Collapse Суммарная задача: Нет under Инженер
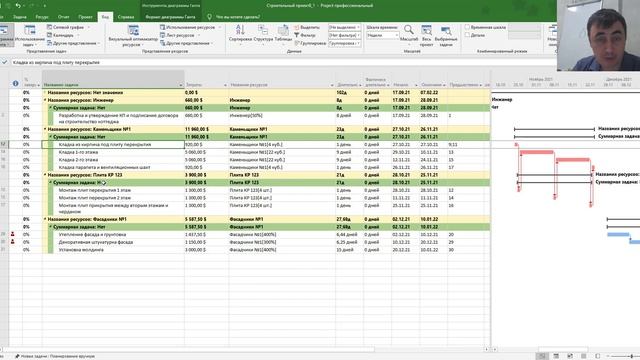 51,108
